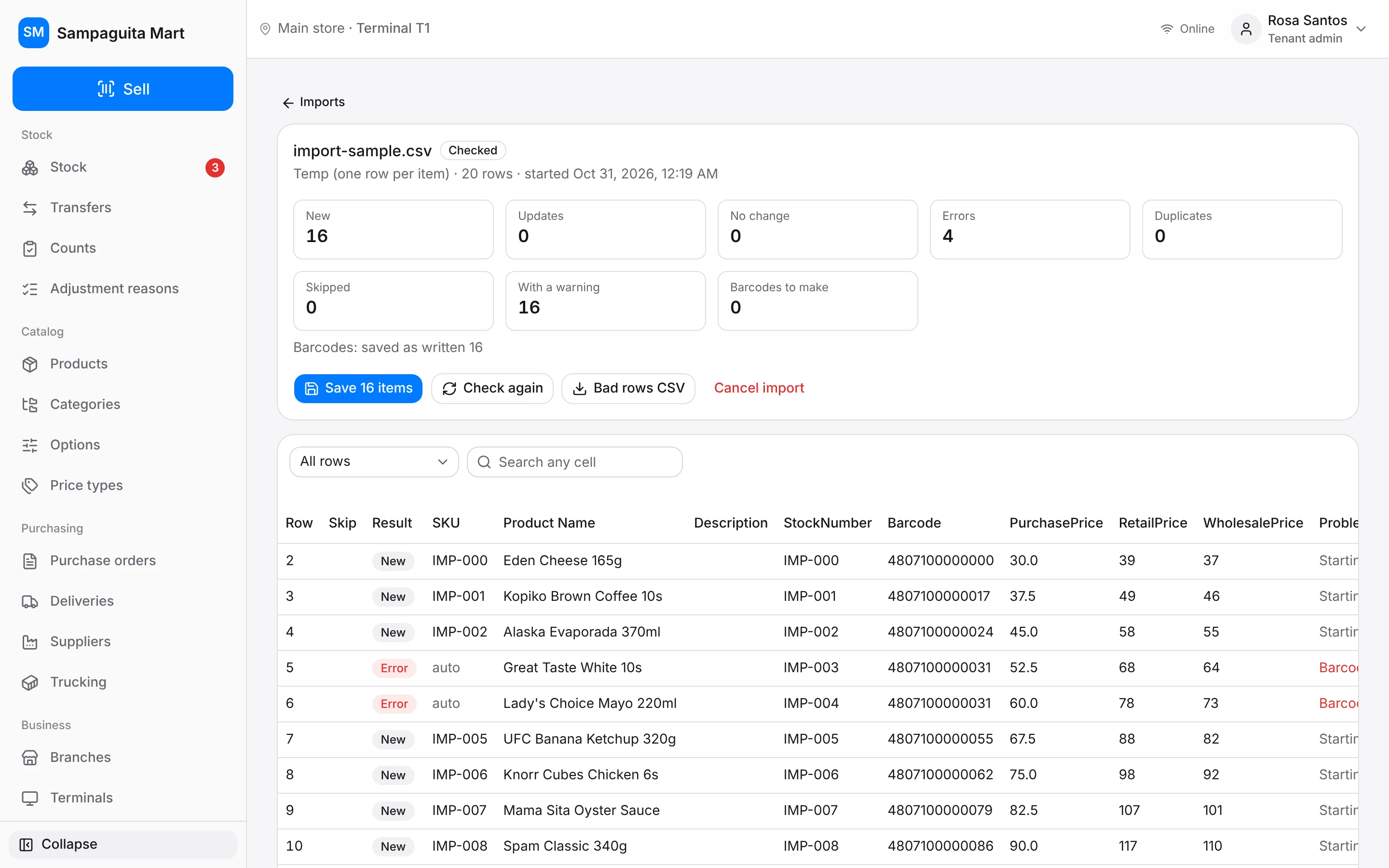Click the Deliveries truck icon
This screenshot has width=1389, height=868.
tap(30, 601)
